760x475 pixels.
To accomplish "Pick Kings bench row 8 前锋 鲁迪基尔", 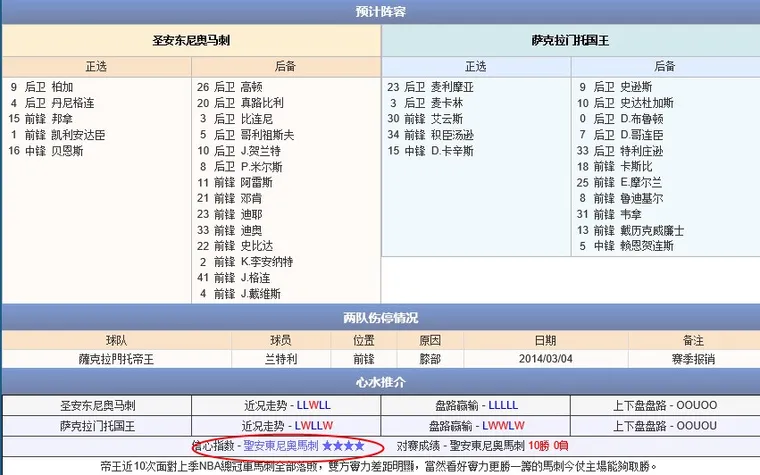I will pos(621,199).
